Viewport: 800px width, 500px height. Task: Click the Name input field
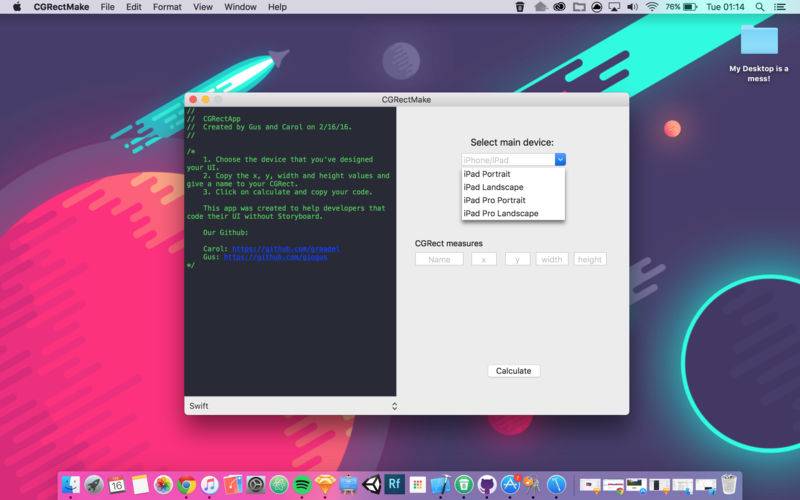tap(439, 259)
